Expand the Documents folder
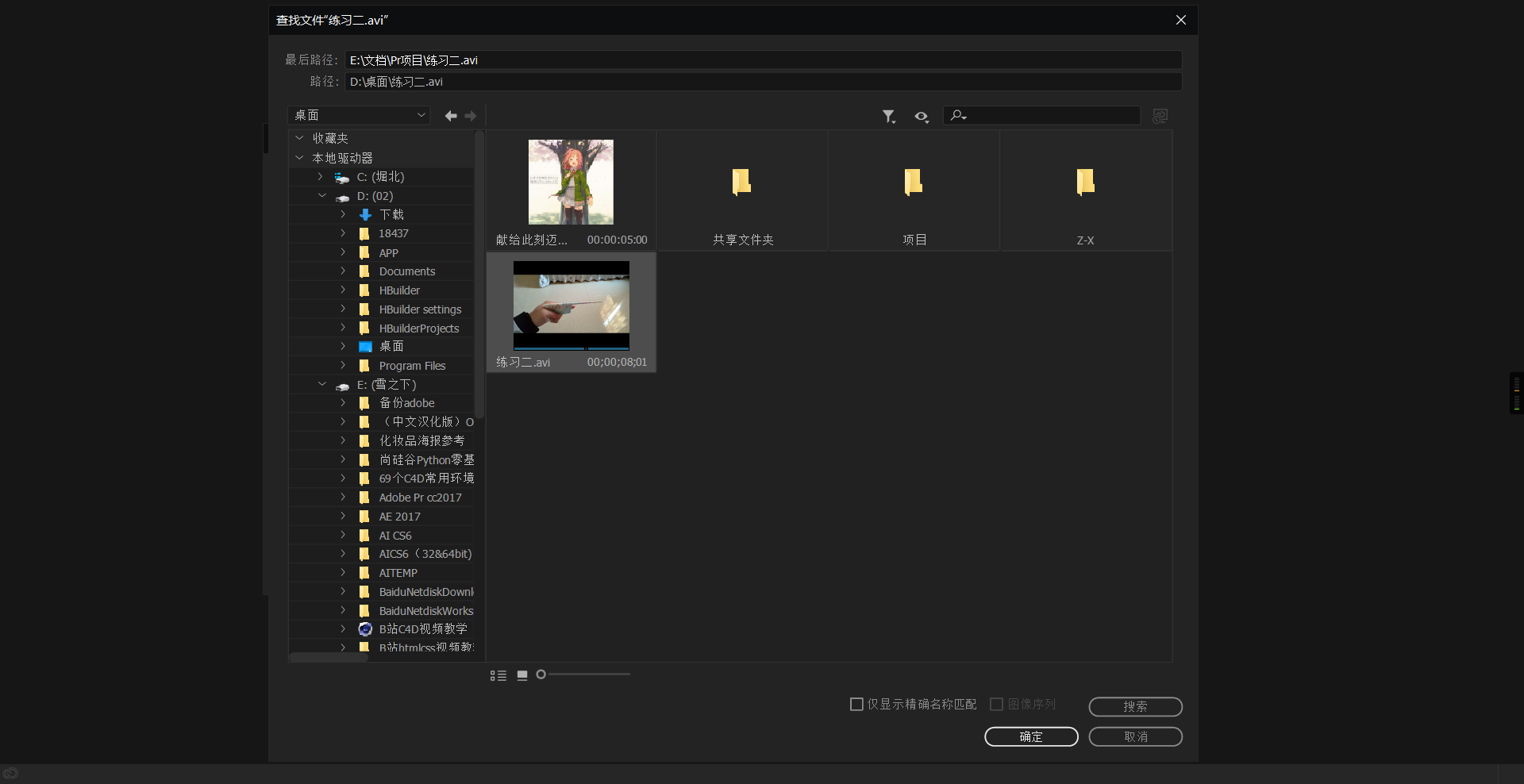 coord(343,271)
